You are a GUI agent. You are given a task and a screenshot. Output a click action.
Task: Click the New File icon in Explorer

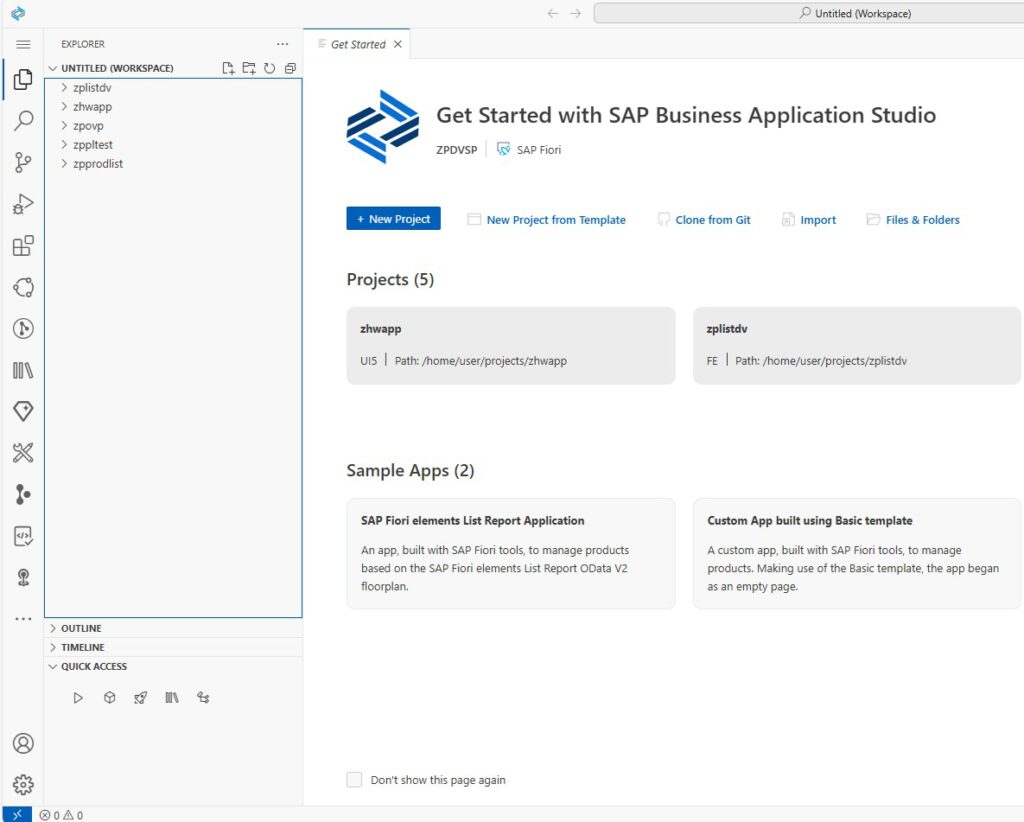[x=229, y=68]
